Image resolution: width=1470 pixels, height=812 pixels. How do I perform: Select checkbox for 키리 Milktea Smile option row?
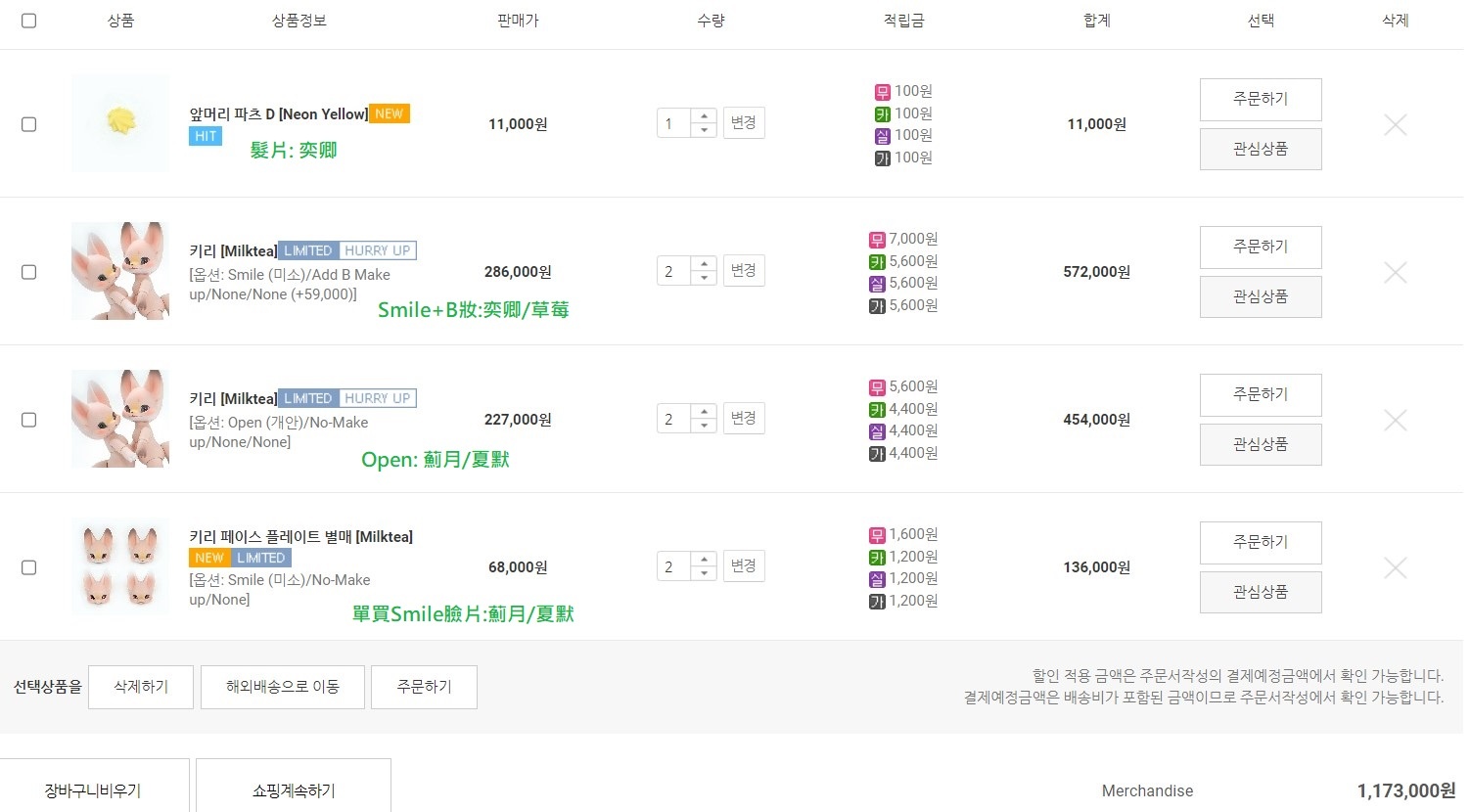[29, 272]
